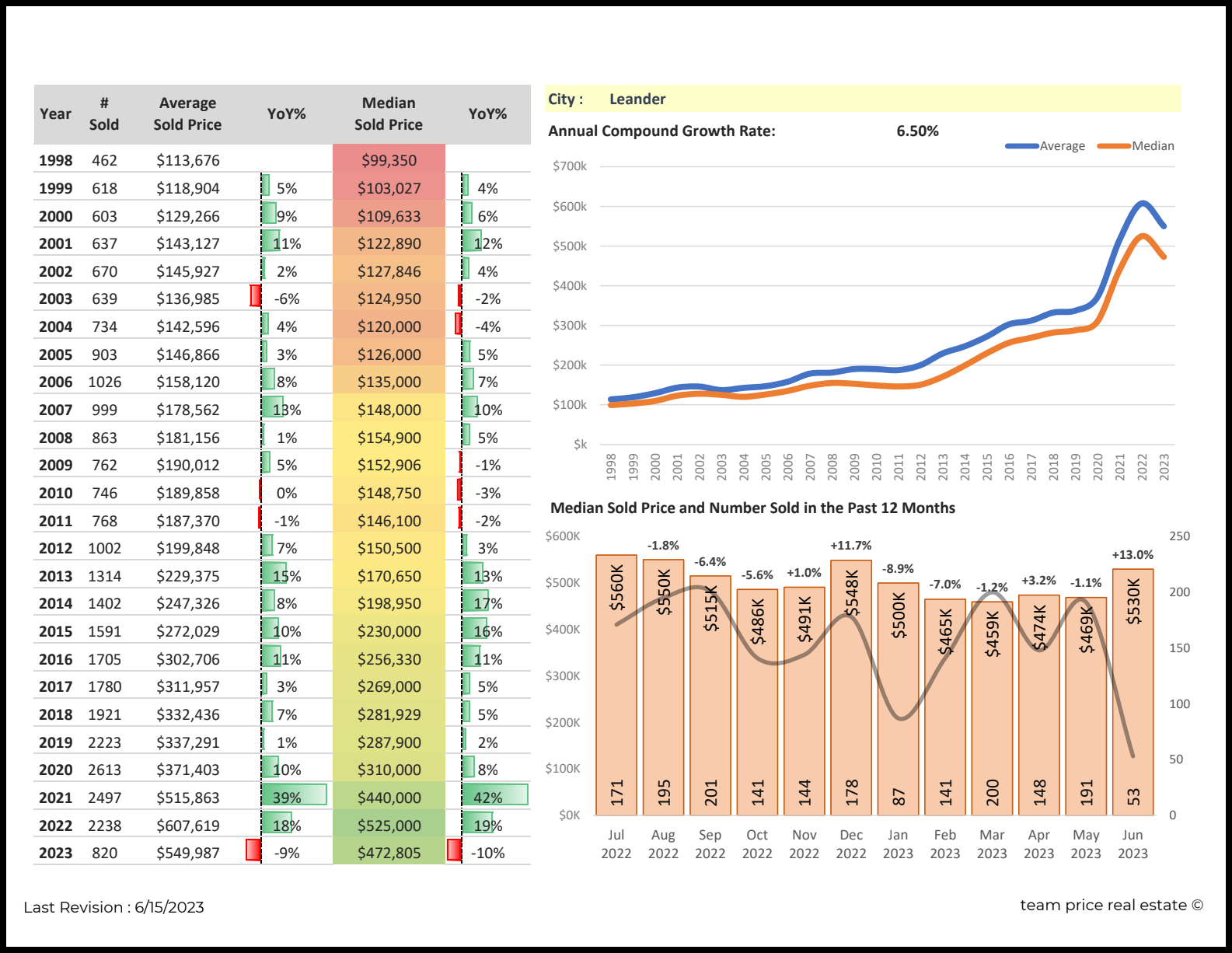Select the Dec 2022 bar labeled $548K

[x=851, y=688]
